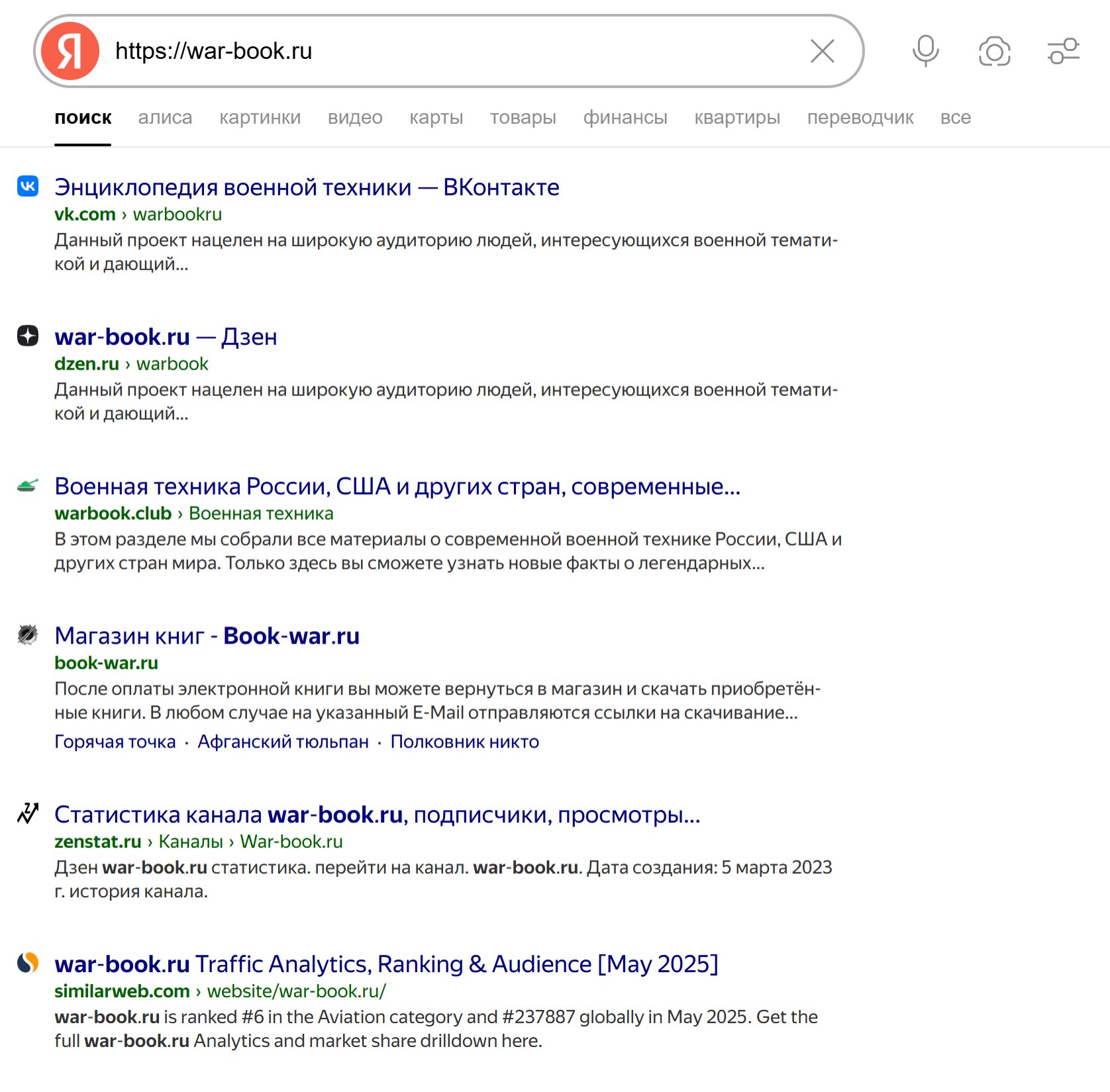Image resolution: width=1110 pixels, height=1092 pixels.
Task: Open search settings sliders icon
Action: (x=1063, y=51)
